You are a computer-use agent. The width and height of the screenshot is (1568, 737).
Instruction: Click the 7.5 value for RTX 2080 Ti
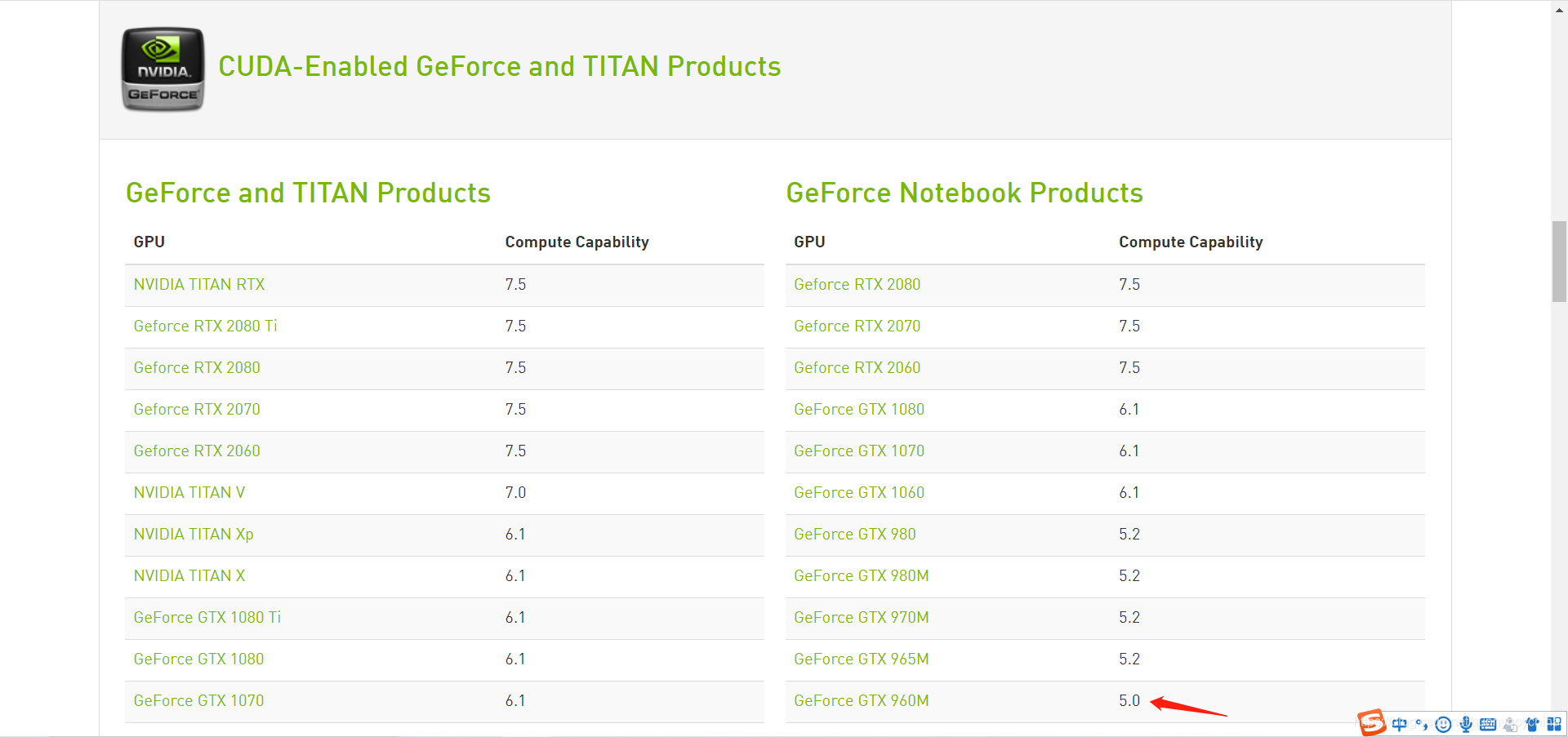coord(515,326)
